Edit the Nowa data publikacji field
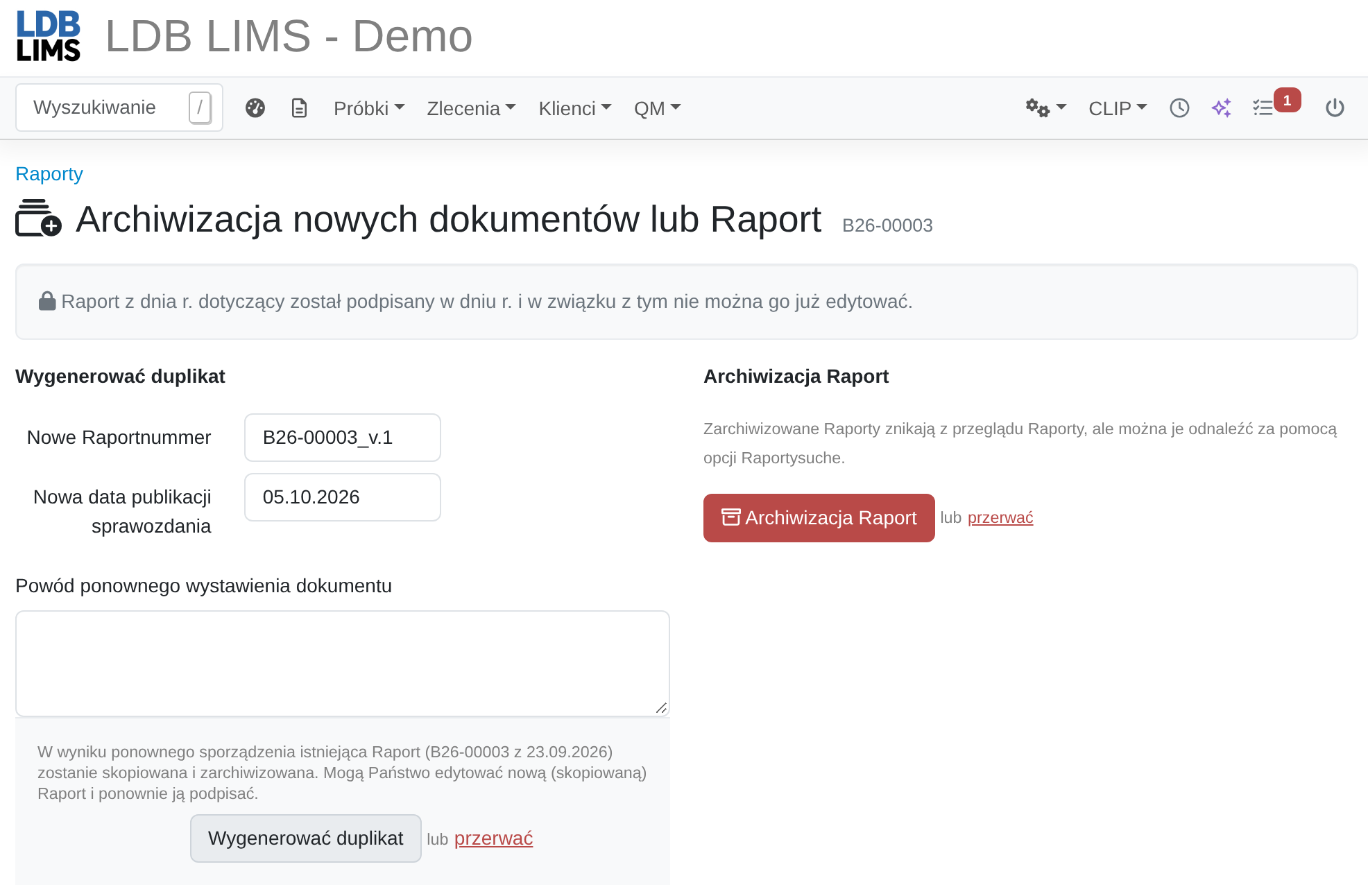 [343, 497]
